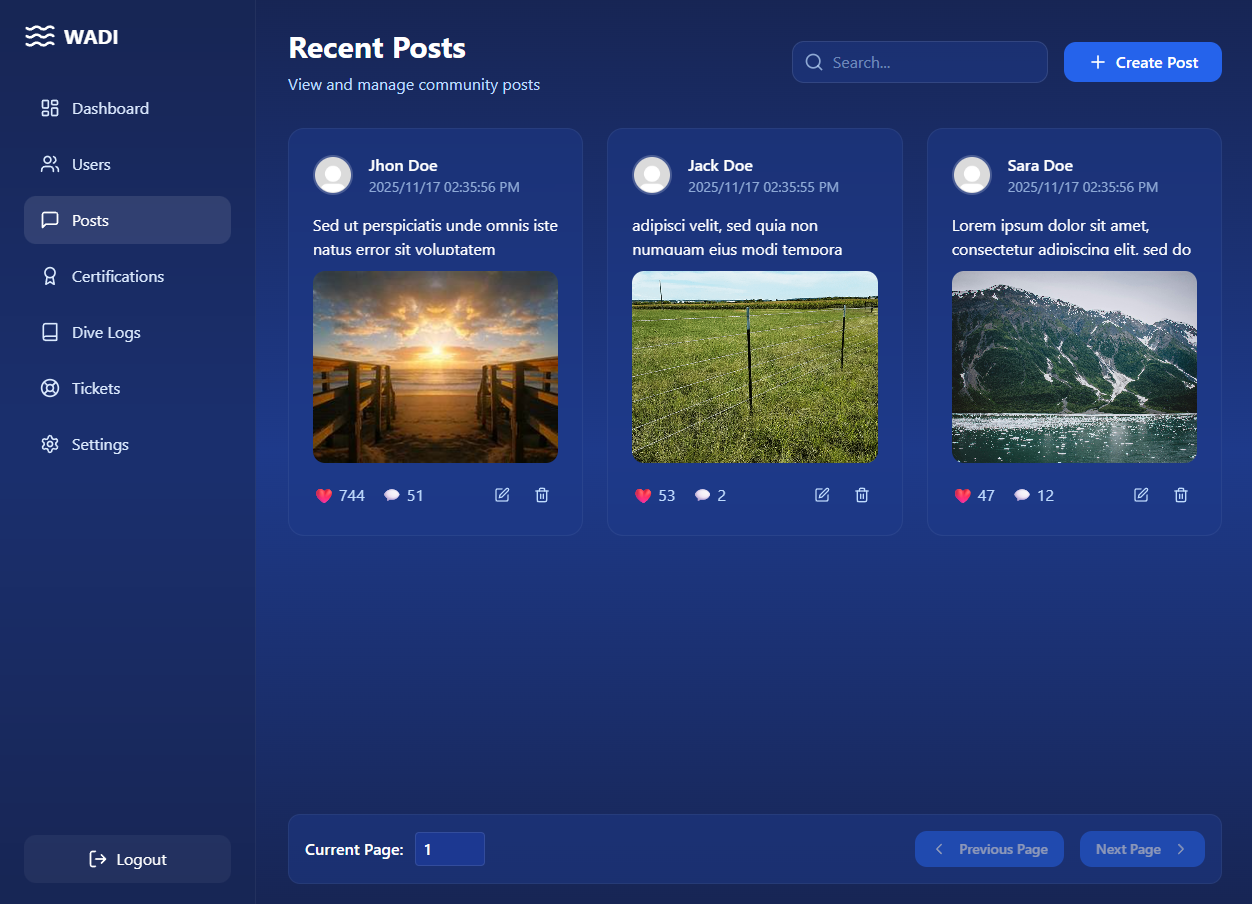The height and width of the screenshot is (904, 1252).
Task: Click trash icon on Jack Doe's post
Action: 862,495
